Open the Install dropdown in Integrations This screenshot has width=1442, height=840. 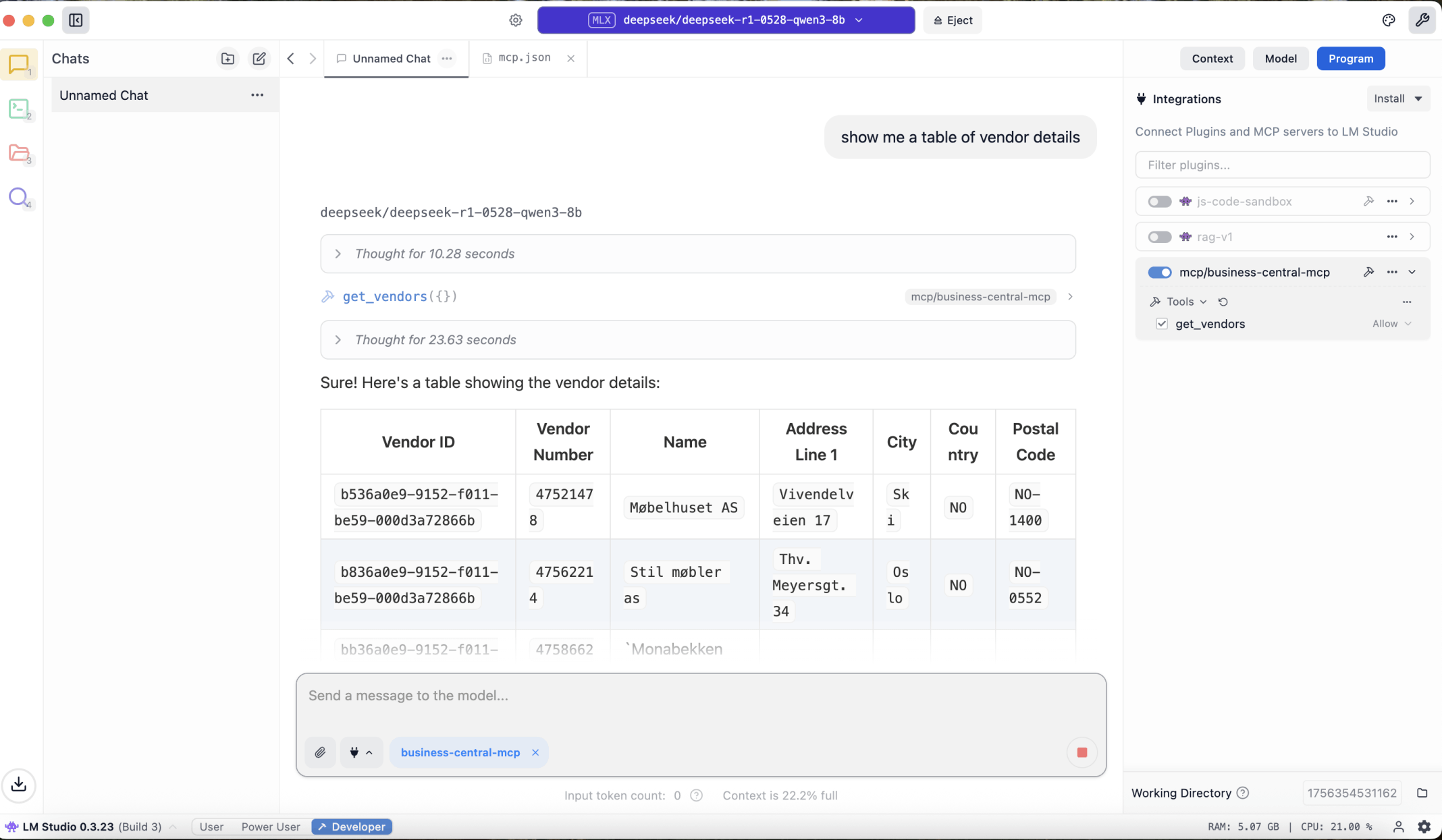click(1398, 99)
